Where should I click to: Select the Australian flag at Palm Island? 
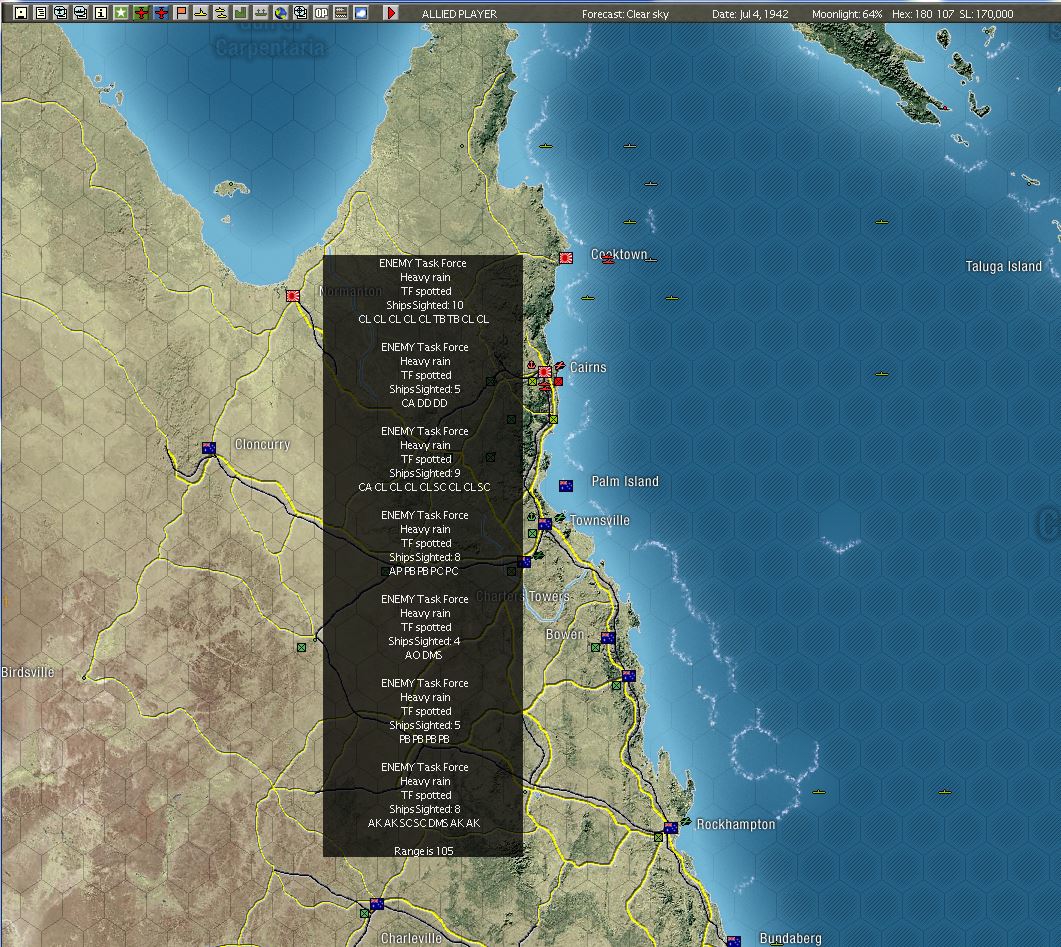(566, 486)
